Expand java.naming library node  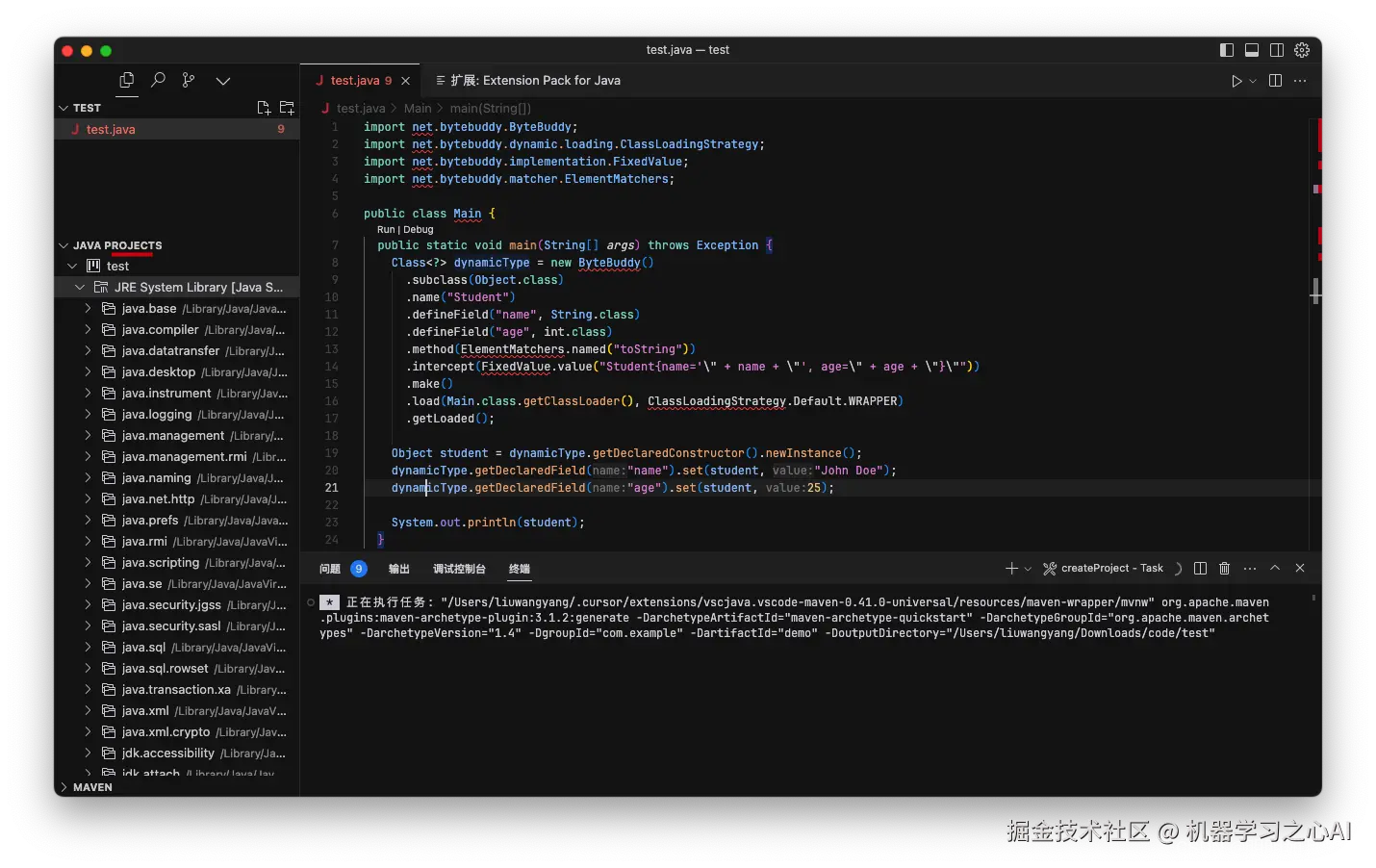tap(88, 477)
